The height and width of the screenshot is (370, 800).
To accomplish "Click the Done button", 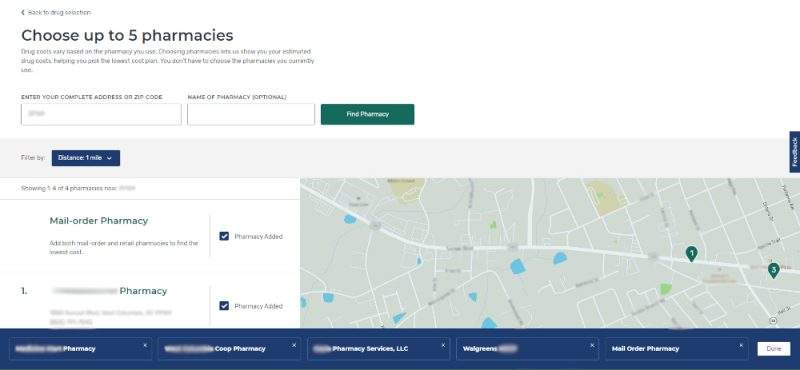I will tap(773, 349).
